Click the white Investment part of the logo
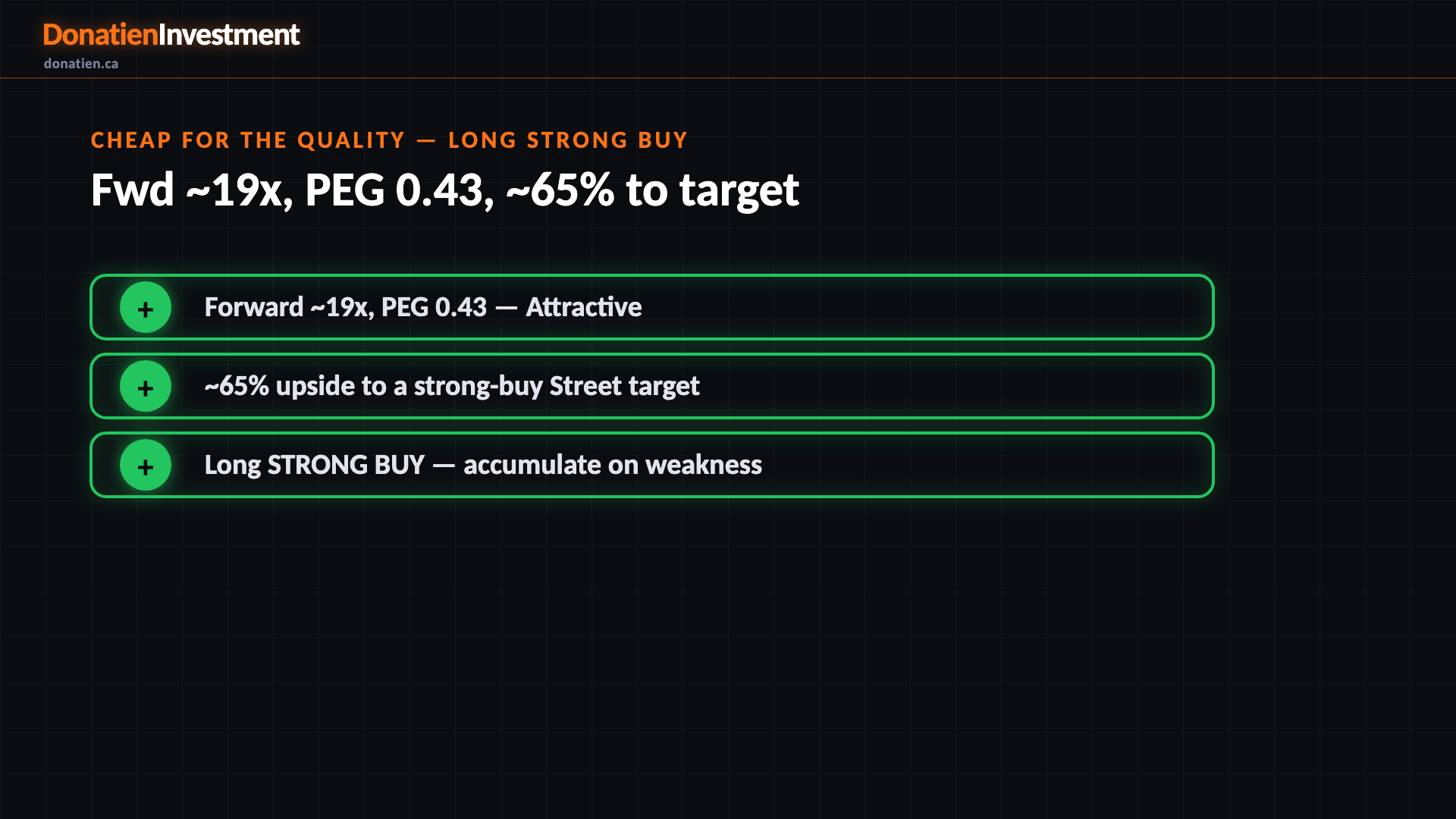The height and width of the screenshot is (819, 1456). click(229, 35)
